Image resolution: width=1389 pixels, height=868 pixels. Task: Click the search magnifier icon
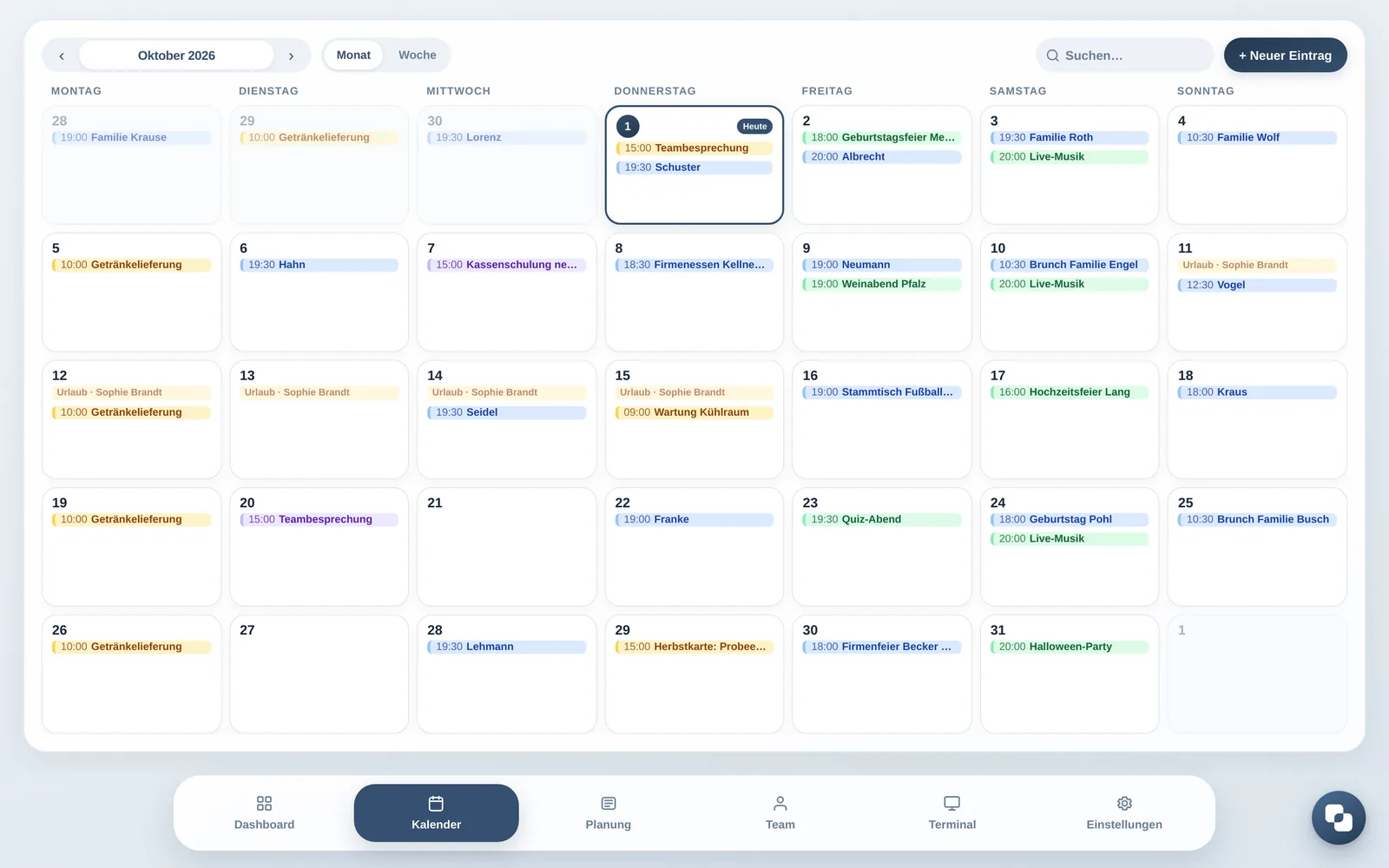pos(1052,56)
